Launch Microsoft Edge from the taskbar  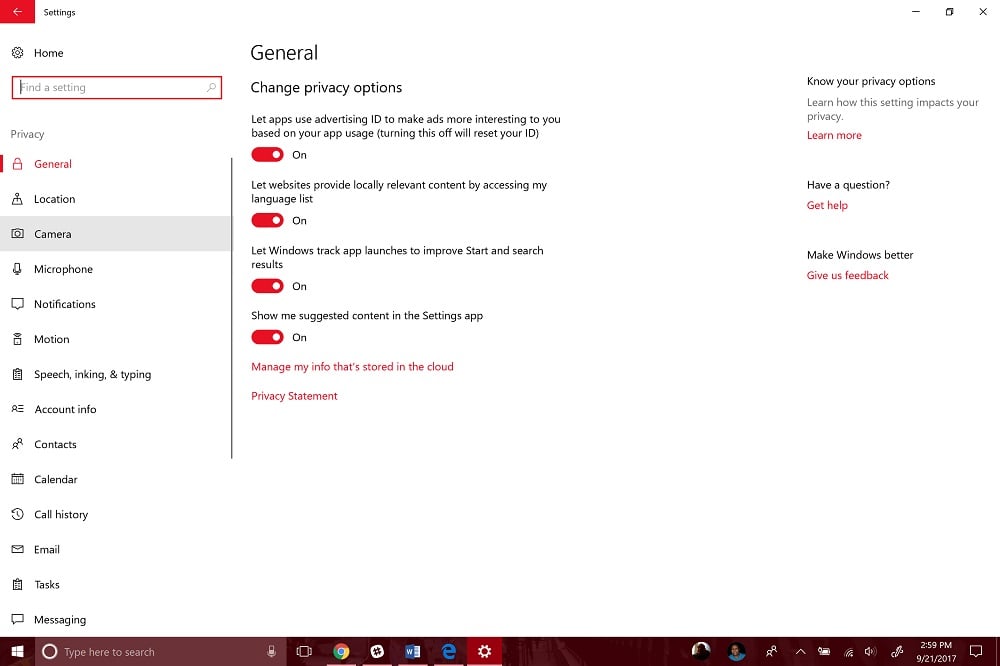pyautogui.click(x=448, y=651)
